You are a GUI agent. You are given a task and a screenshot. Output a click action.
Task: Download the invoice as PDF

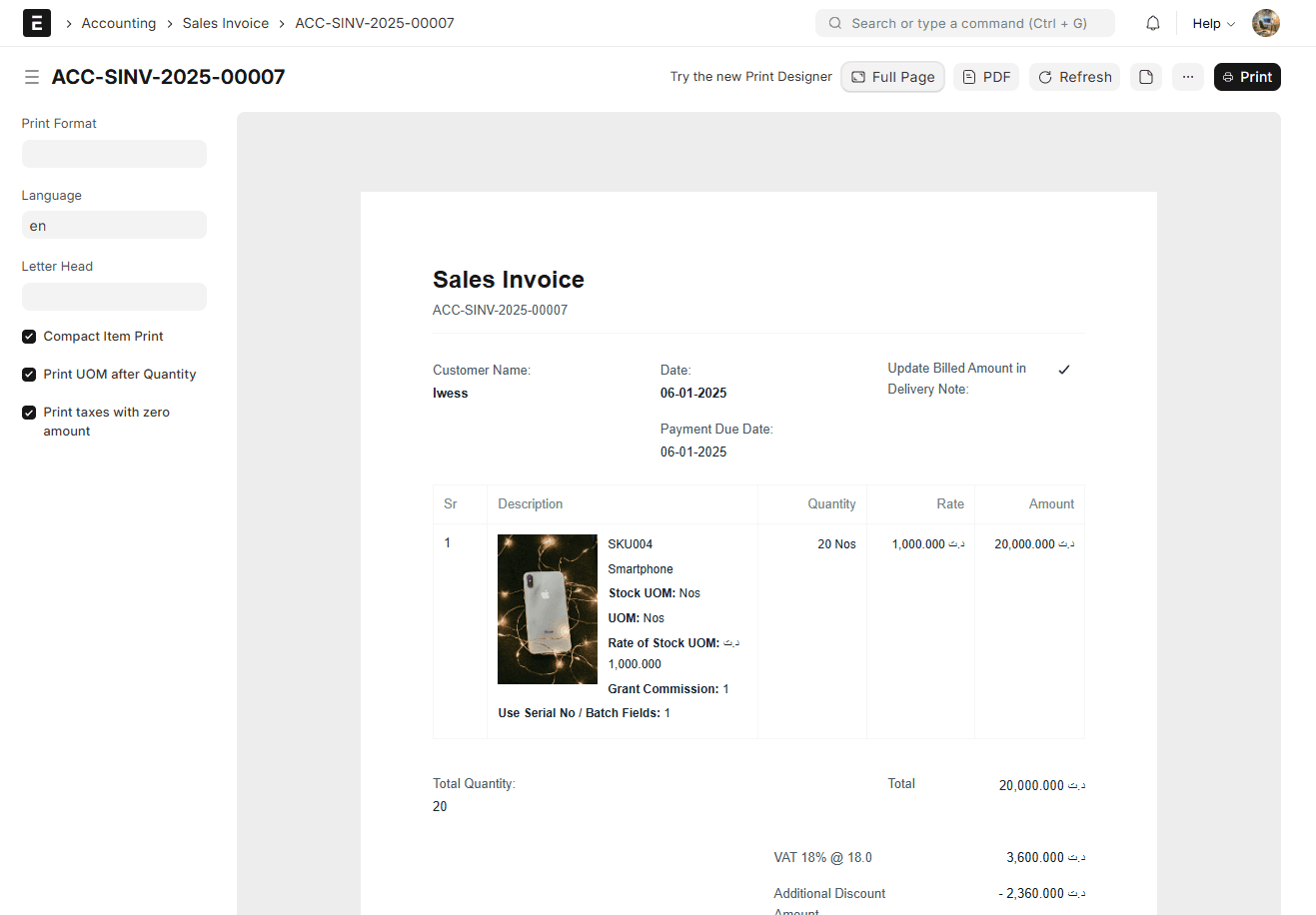pos(986,77)
